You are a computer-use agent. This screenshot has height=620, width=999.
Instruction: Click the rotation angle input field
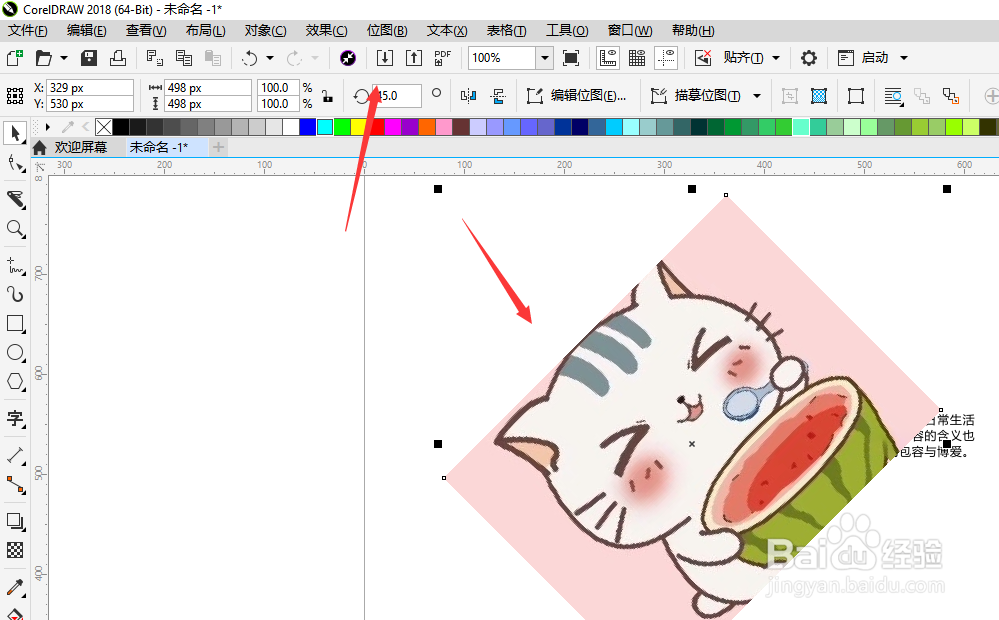click(x=397, y=96)
